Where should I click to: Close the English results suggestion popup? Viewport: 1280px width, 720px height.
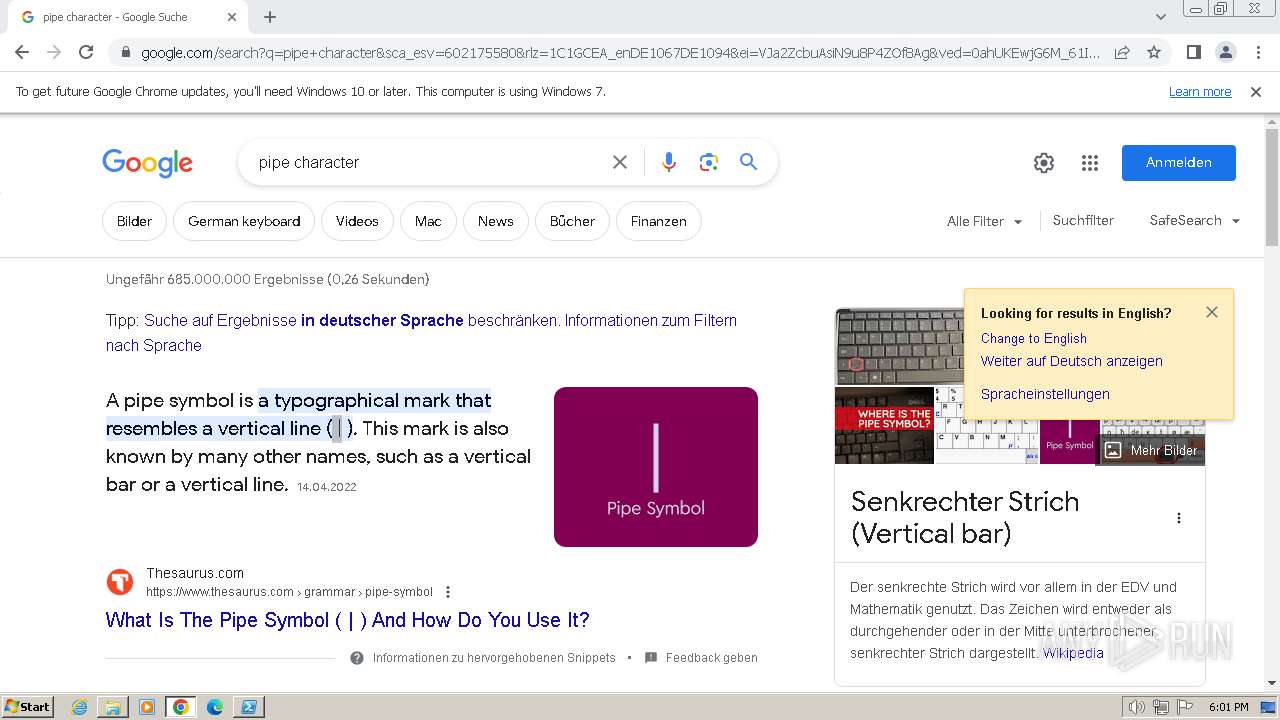coord(1212,312)
